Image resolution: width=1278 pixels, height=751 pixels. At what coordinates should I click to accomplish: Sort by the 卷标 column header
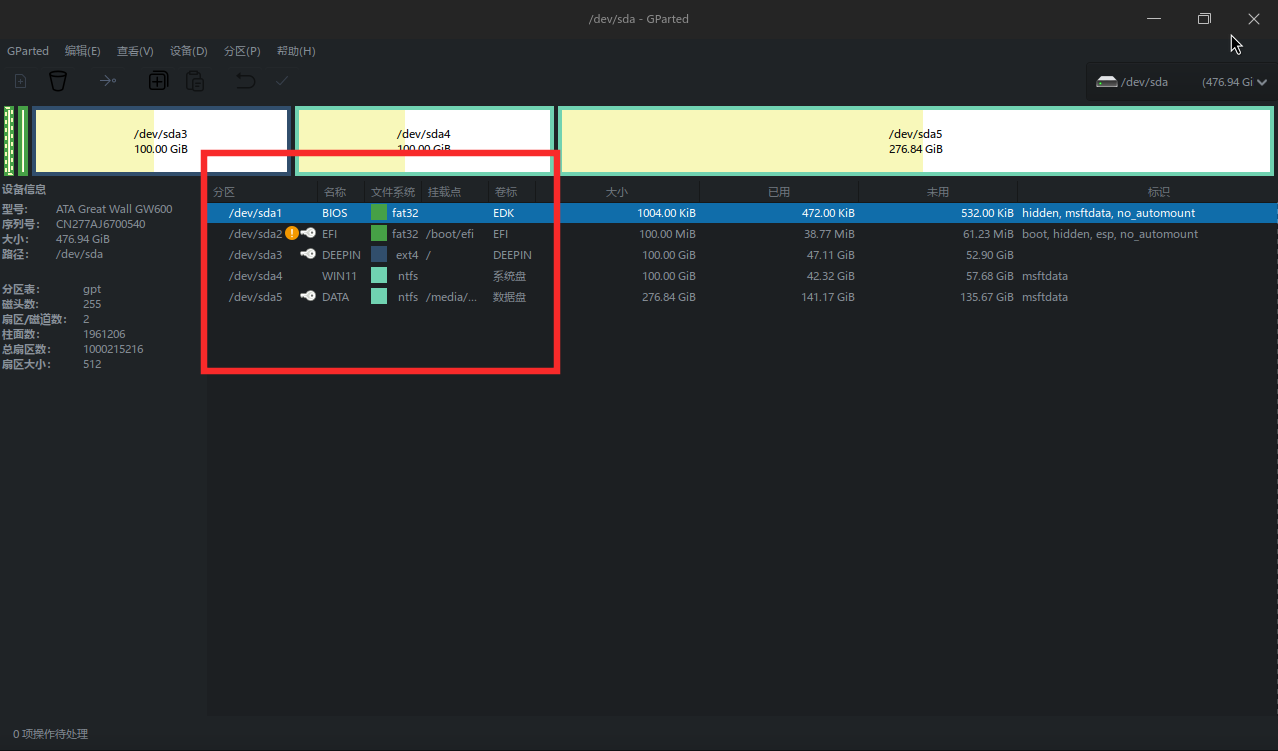[512, 192]
